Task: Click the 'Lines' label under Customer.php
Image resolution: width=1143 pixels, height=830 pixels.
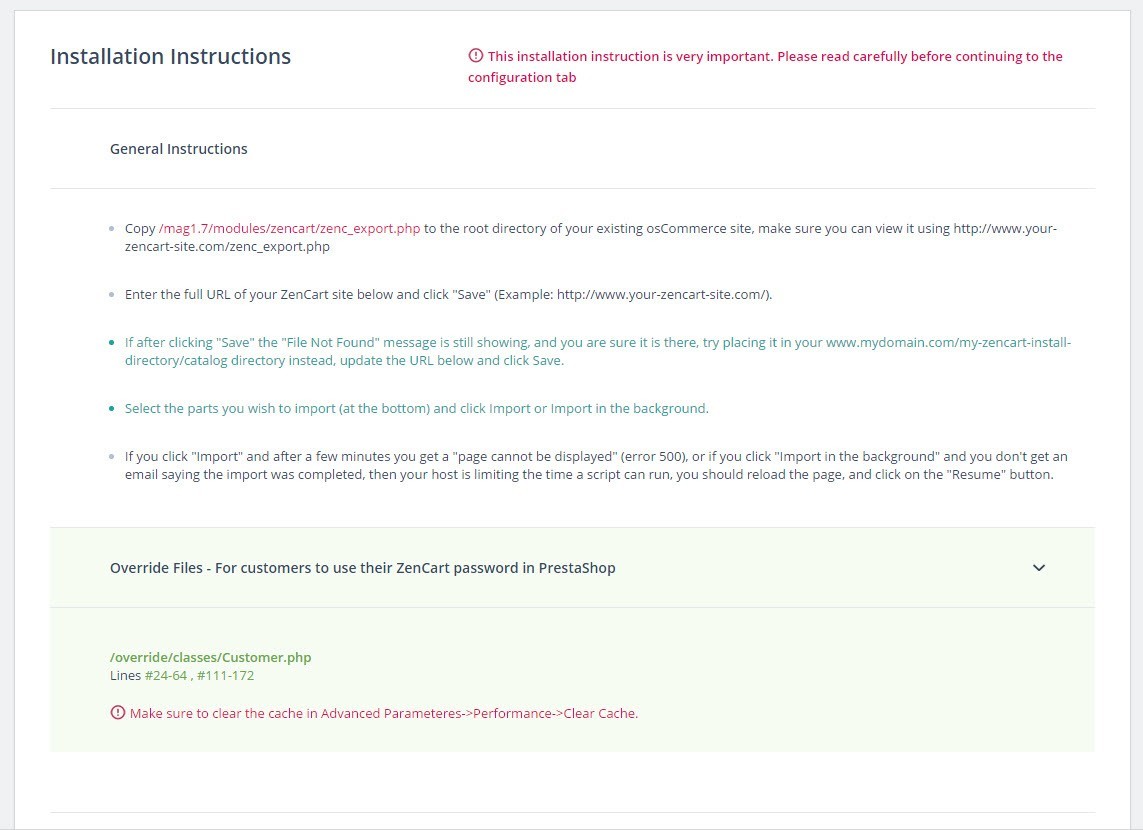Action: 125,676
